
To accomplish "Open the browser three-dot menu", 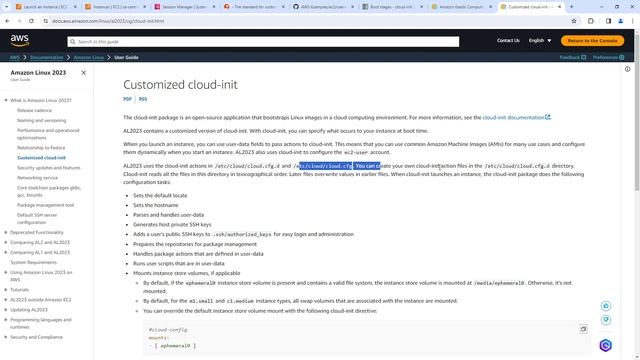I will [632, 21].
